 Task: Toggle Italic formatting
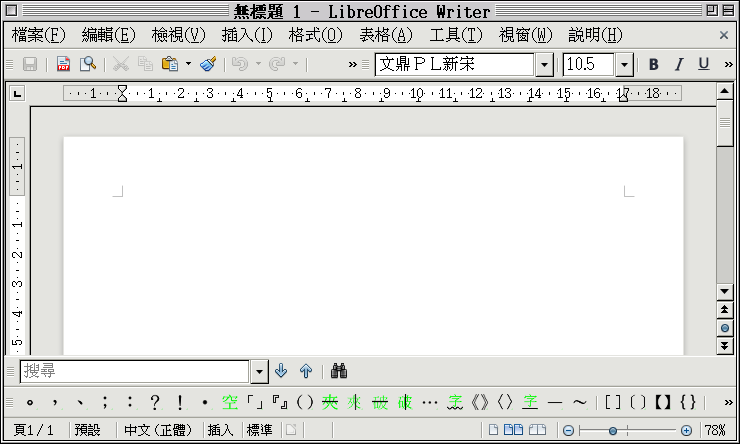pos(679,64)
